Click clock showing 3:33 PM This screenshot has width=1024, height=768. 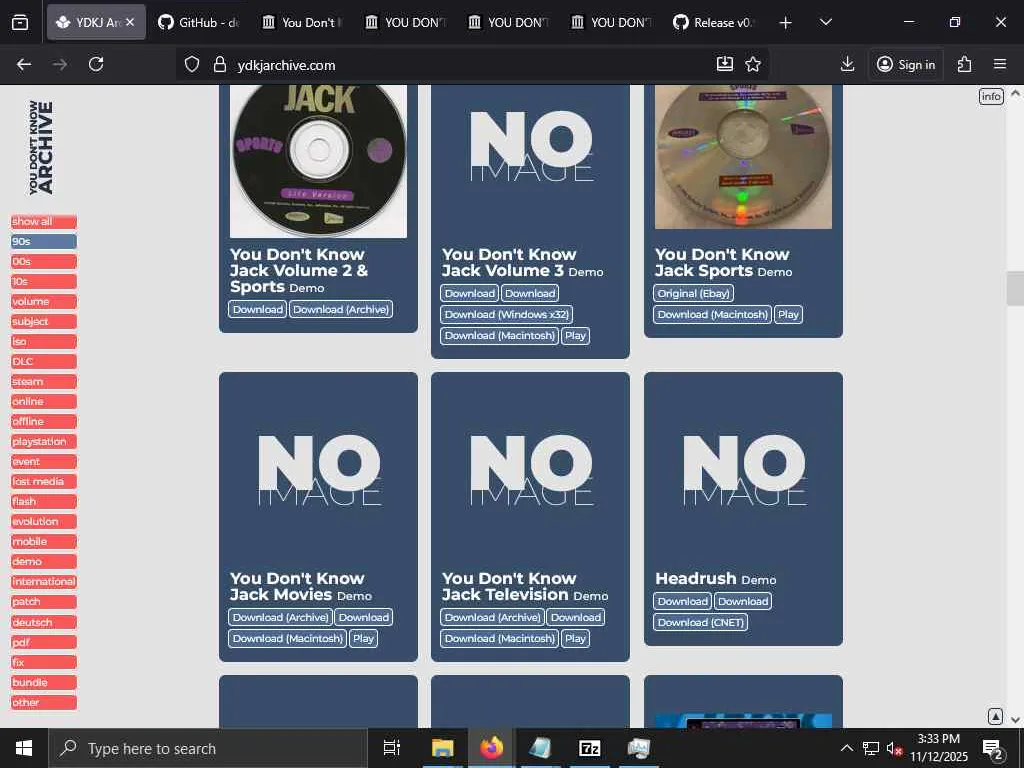(x=938, y=748)
